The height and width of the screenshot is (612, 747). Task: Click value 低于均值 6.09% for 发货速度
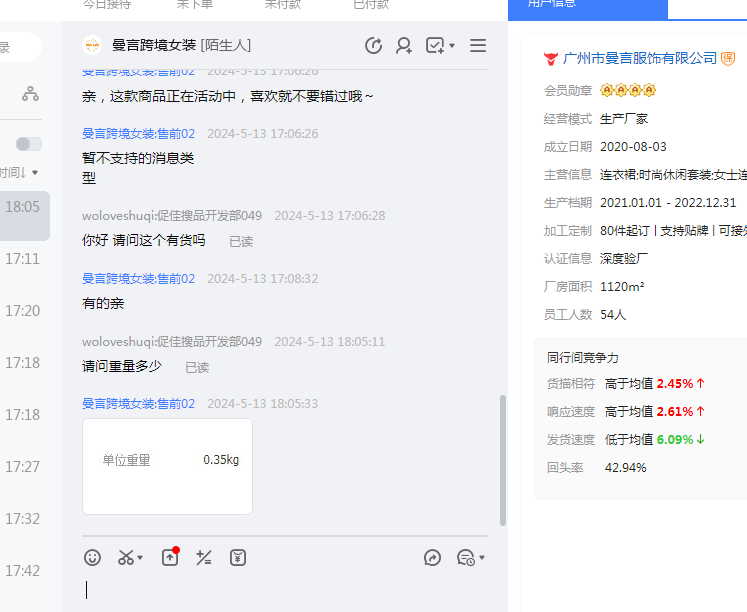[655, 440]
